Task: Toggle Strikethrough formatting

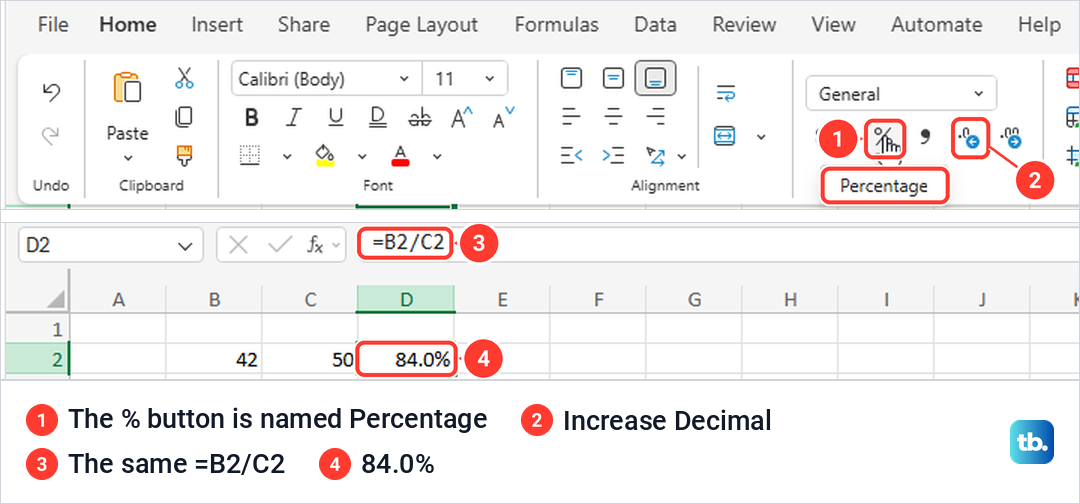Action: [x=419, y=118]
